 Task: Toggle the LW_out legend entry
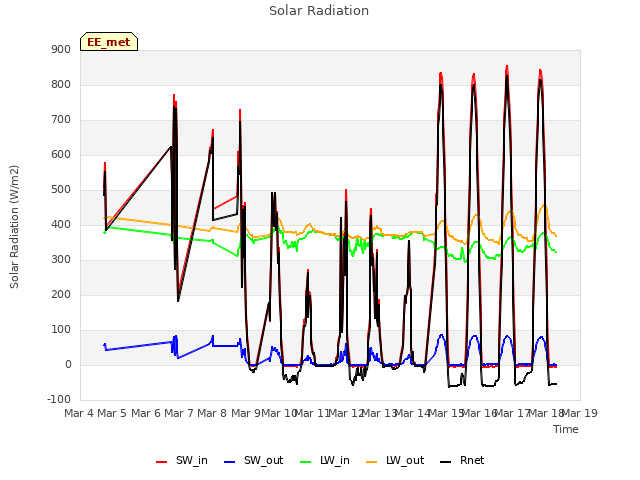[395, 461]
